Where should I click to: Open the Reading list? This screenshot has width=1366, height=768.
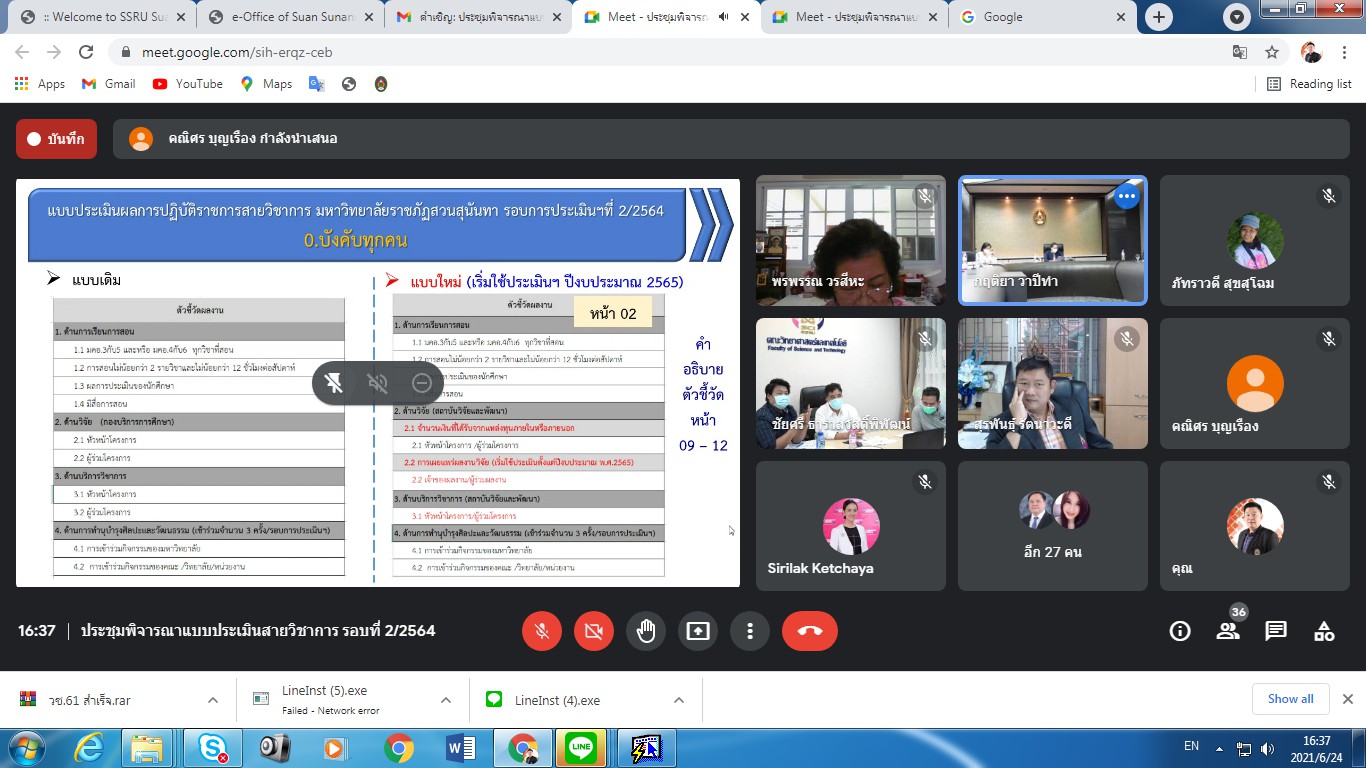[x=1310, y=84]
